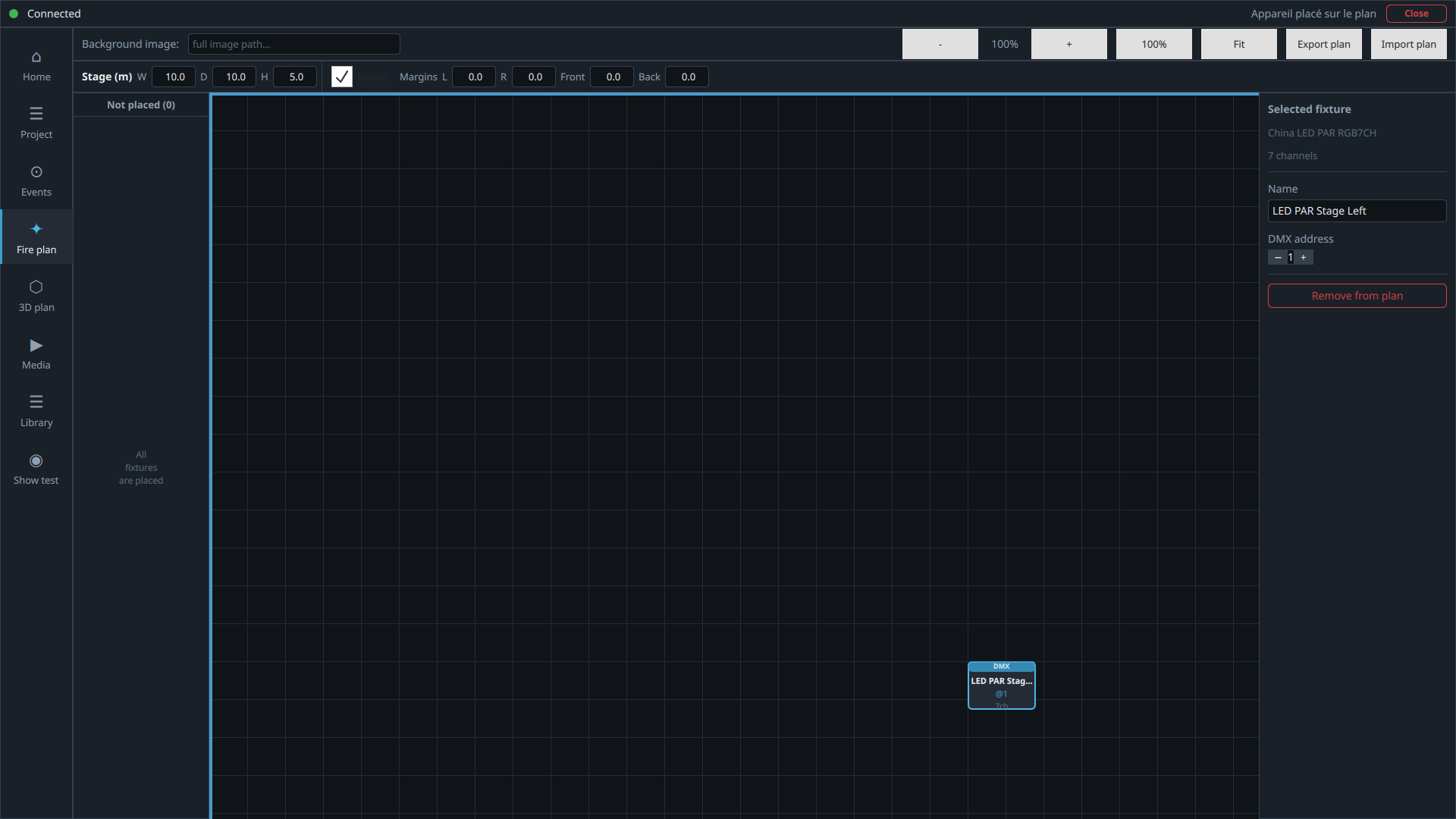Image resolution: width=1456 pixels, height=819 pixels.
Task: Click the right margin R field
Action: (x=534, y=77)
